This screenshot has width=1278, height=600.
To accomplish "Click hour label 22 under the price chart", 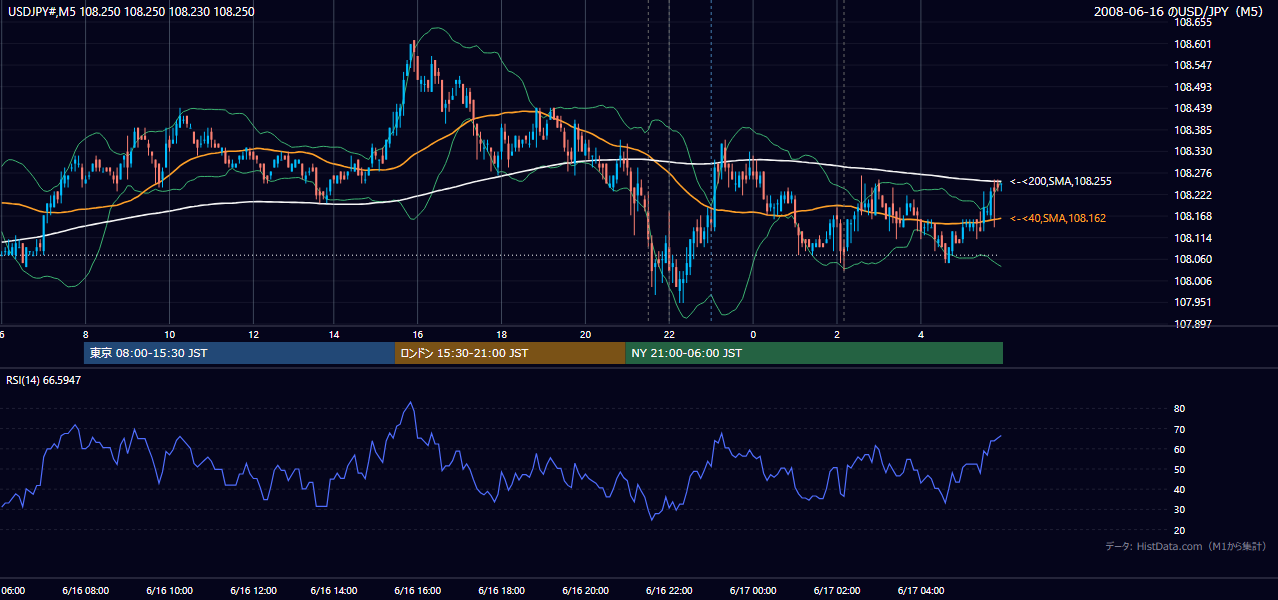I will click(669, 335).
